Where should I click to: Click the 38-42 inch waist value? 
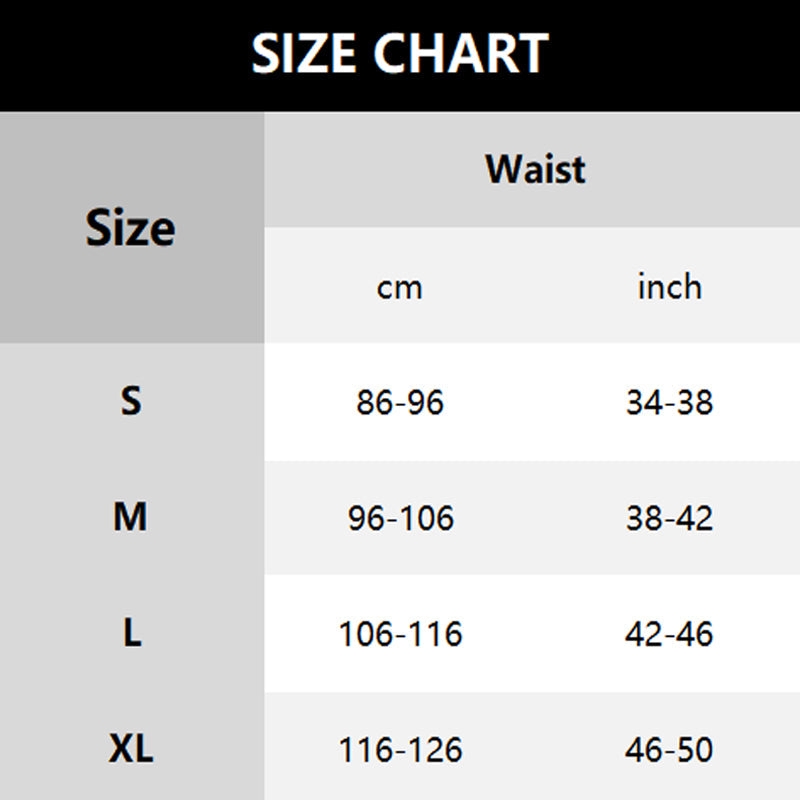coord(669,519)
